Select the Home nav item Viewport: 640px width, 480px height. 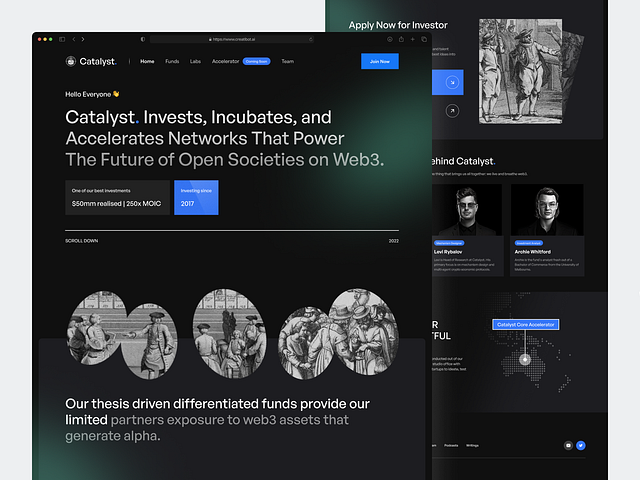pos(147,61)
